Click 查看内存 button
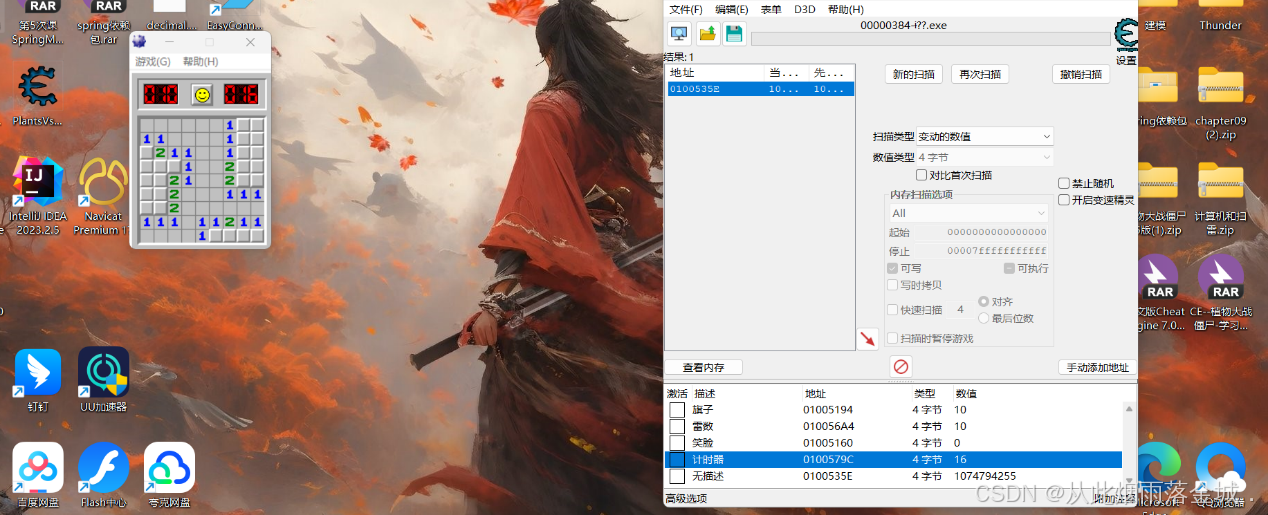The image size is (1268, 515). (x=703, y=367)
